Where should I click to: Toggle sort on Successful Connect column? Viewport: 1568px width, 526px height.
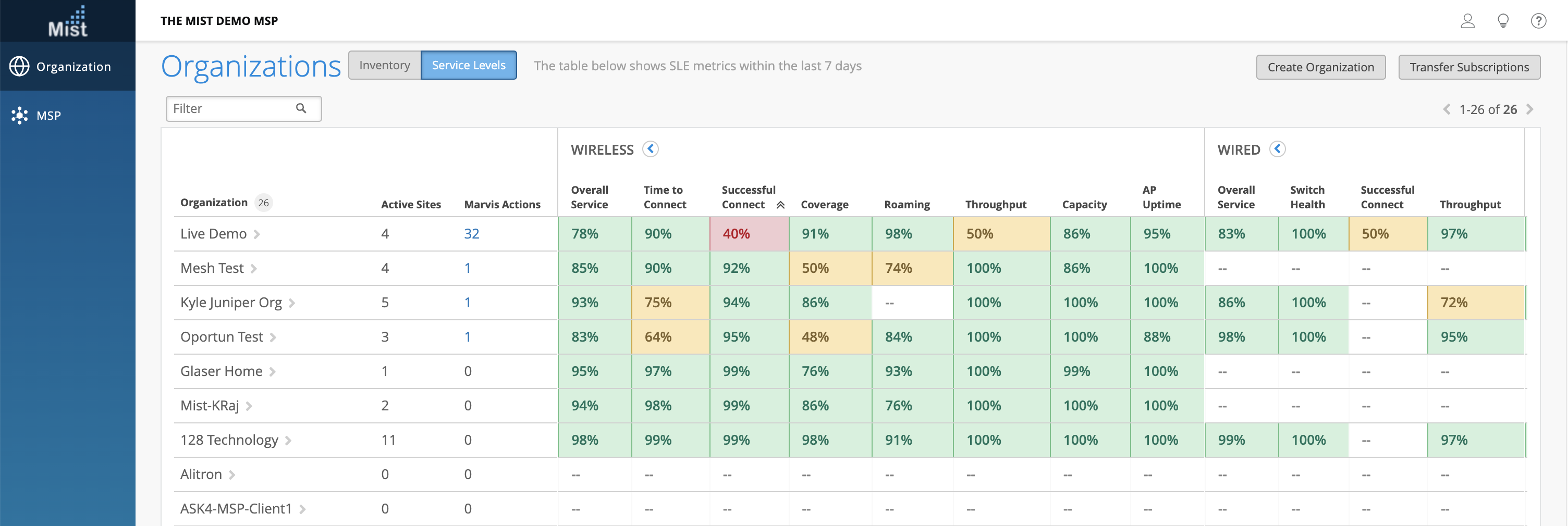tap(780, 205)
